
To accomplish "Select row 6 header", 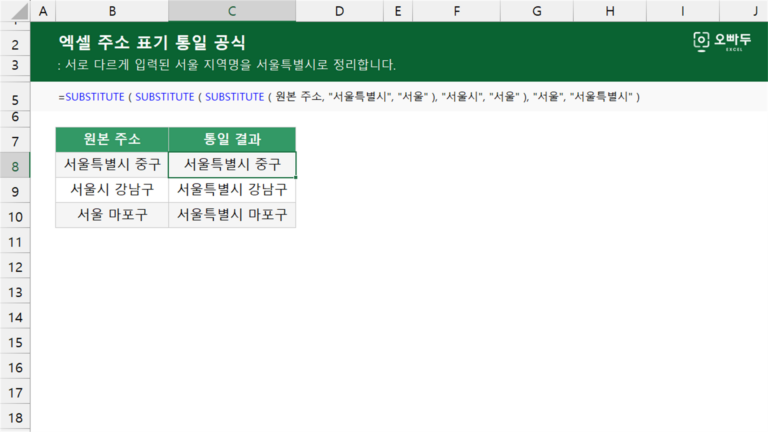I will 15,117.
